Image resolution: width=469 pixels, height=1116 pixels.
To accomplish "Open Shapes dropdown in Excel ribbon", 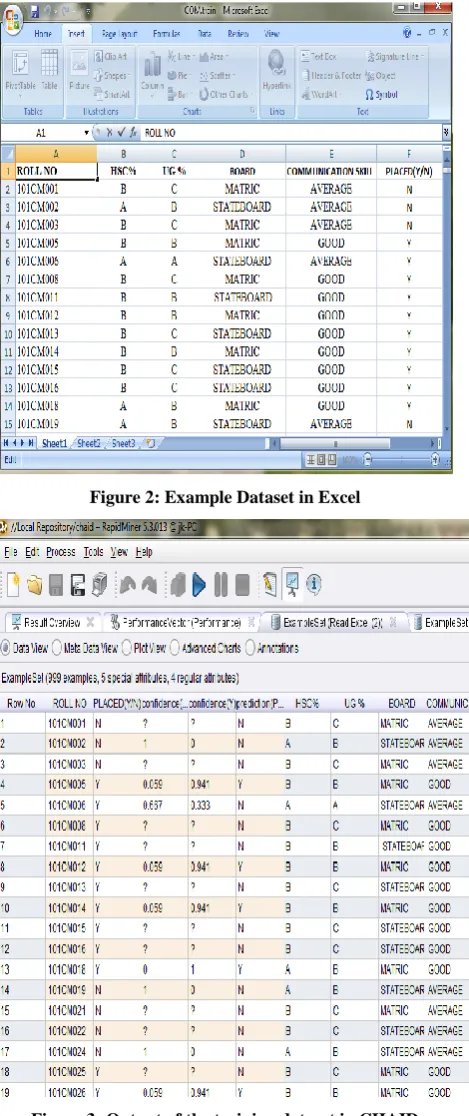I will (114, 75).
